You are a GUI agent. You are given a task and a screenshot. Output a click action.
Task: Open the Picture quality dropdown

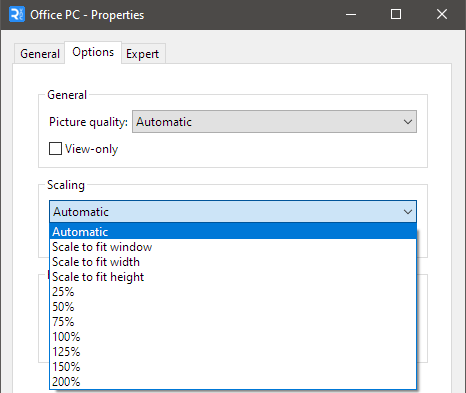point(274,122)
